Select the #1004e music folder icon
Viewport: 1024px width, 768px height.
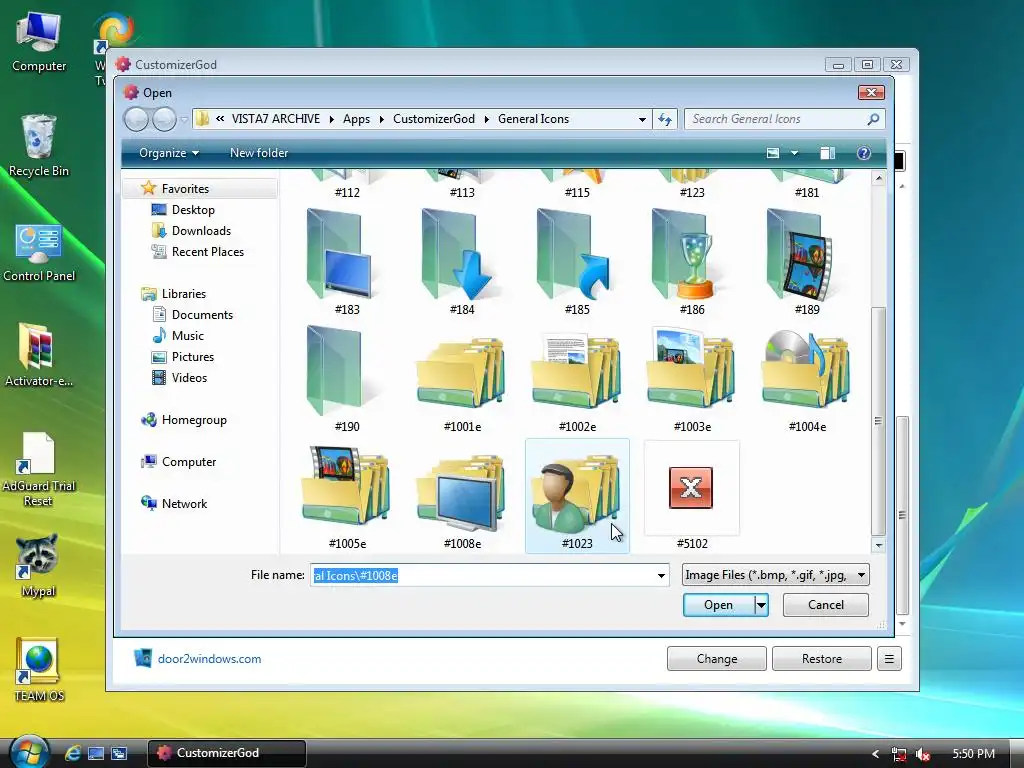[x=807, y=379]
